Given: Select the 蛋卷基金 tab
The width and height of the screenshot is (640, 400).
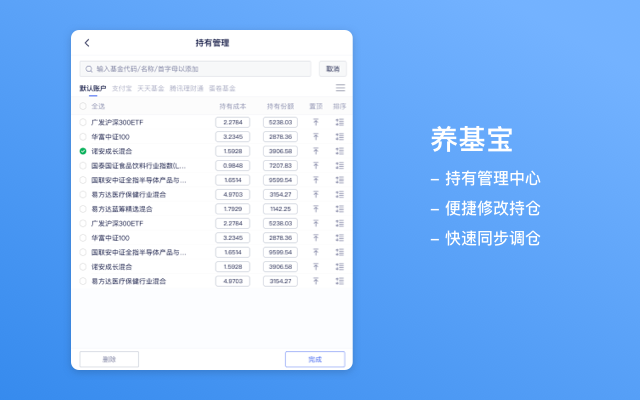Looking at the screenshot, I should point(222,88).
